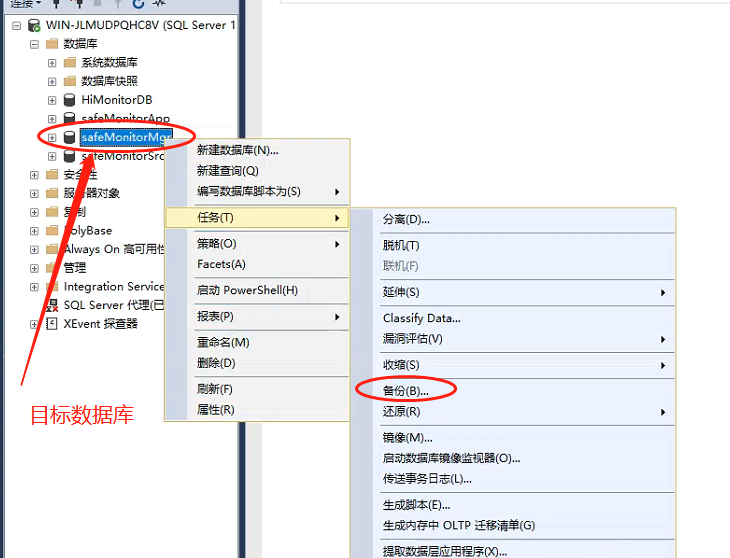Click the HiMonitorDB database cylinder icon
Screen dimensions: 730x558
(x=69, y=100)
